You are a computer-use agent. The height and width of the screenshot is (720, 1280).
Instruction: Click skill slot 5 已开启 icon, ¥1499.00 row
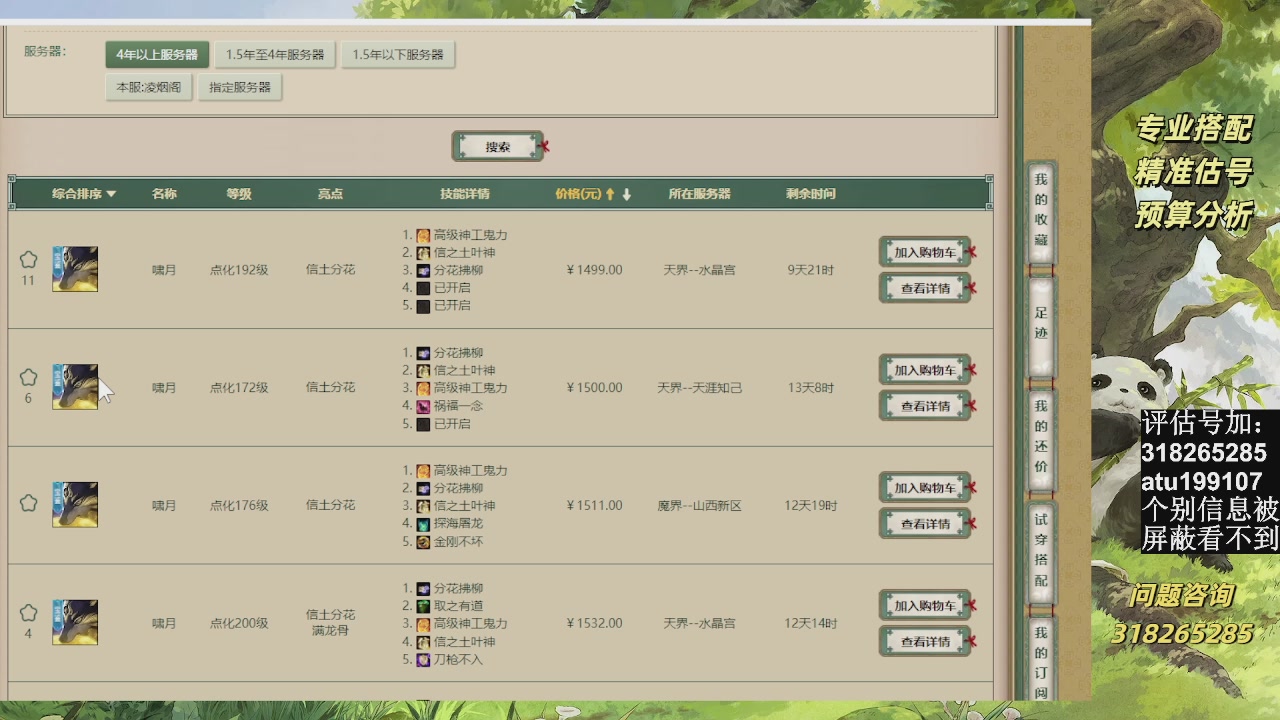[423, 306]
